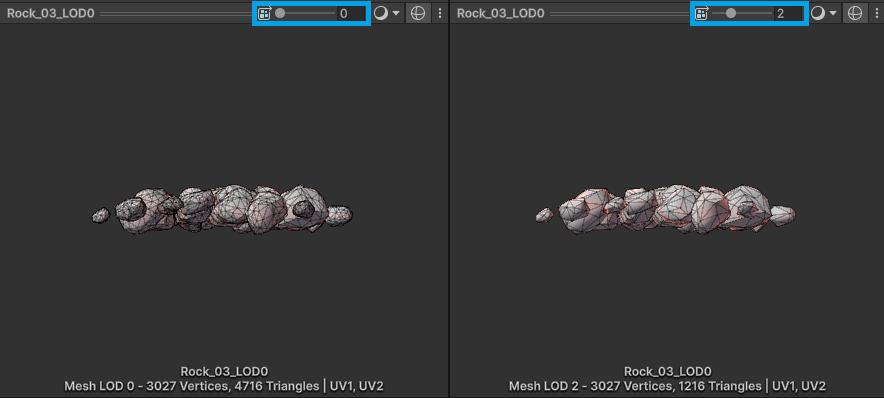Image resolution: width=884 pixels, height=398 pixels.
Task: Click the 'Mesh LOD 2 - 3027 Vertices, 1216 Triangles' info text
Action: (x=635, y=387)
